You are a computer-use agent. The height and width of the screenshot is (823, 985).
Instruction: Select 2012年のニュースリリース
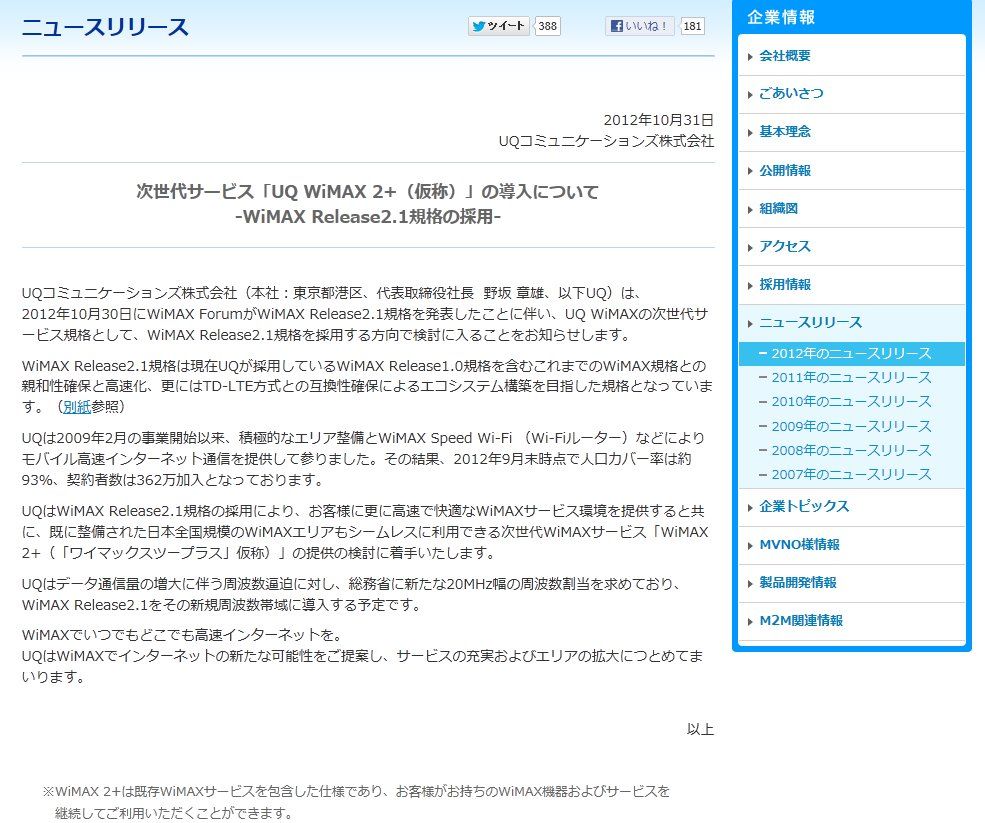851,354
